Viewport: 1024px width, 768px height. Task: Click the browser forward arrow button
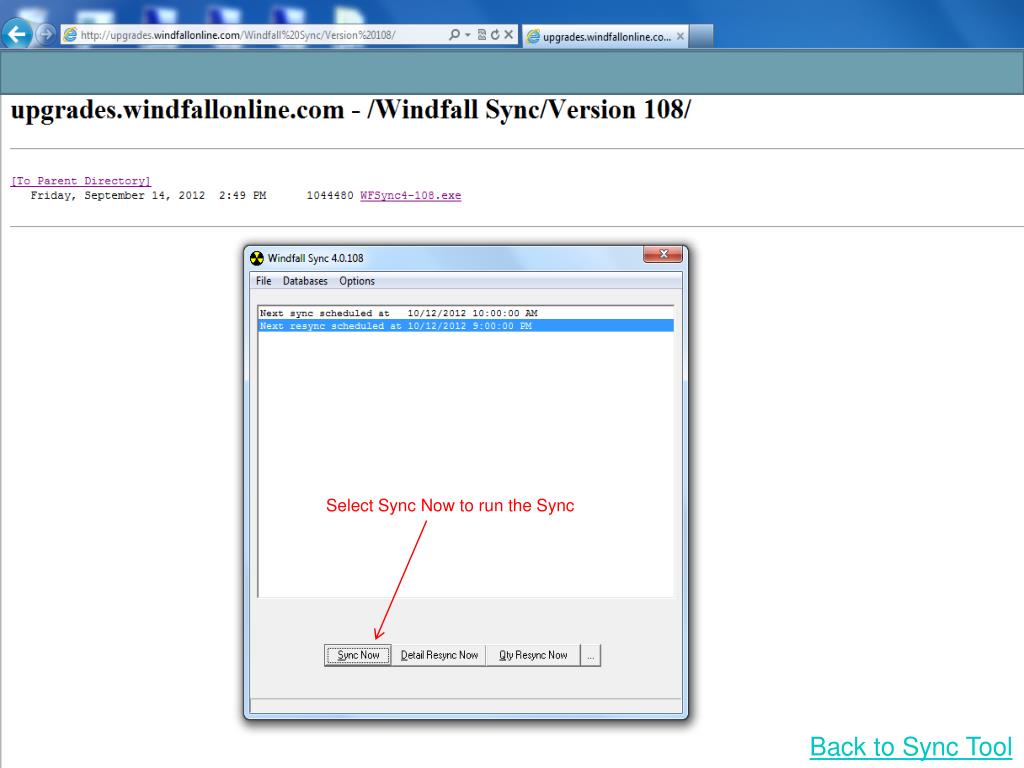tap(46, 34)
